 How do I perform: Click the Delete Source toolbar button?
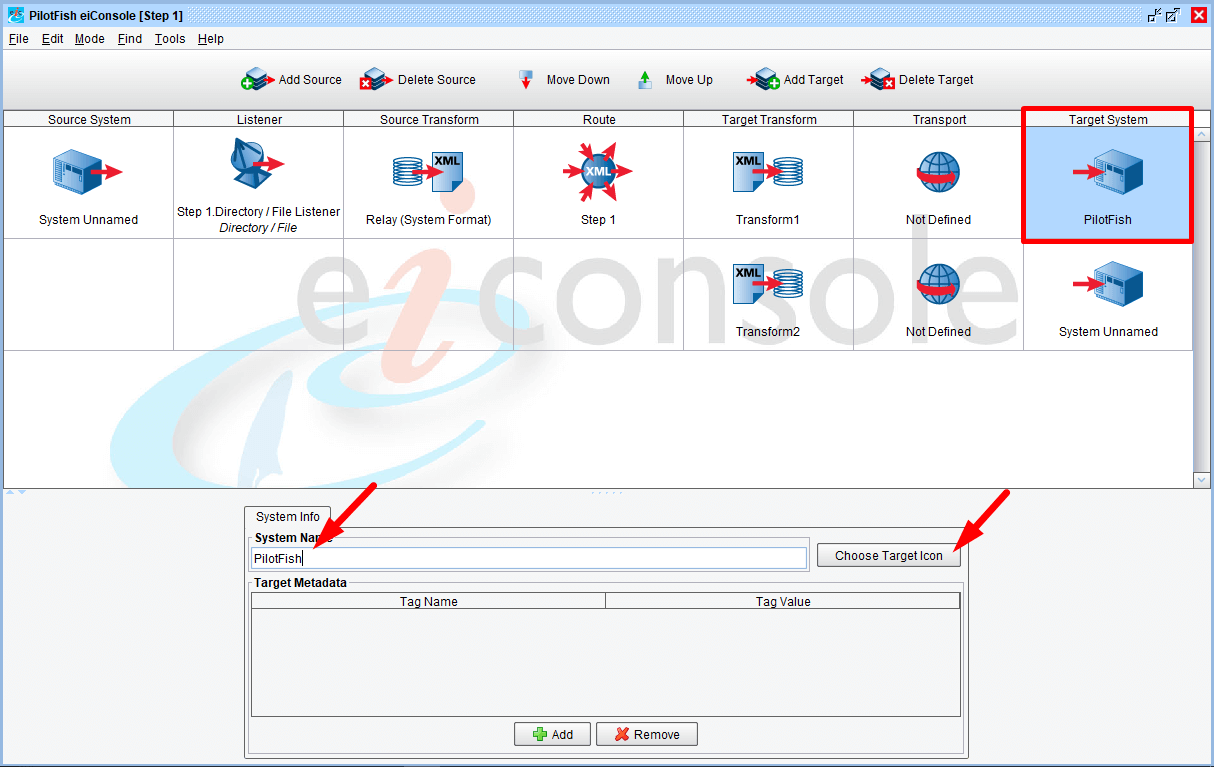tap(418, 80)
